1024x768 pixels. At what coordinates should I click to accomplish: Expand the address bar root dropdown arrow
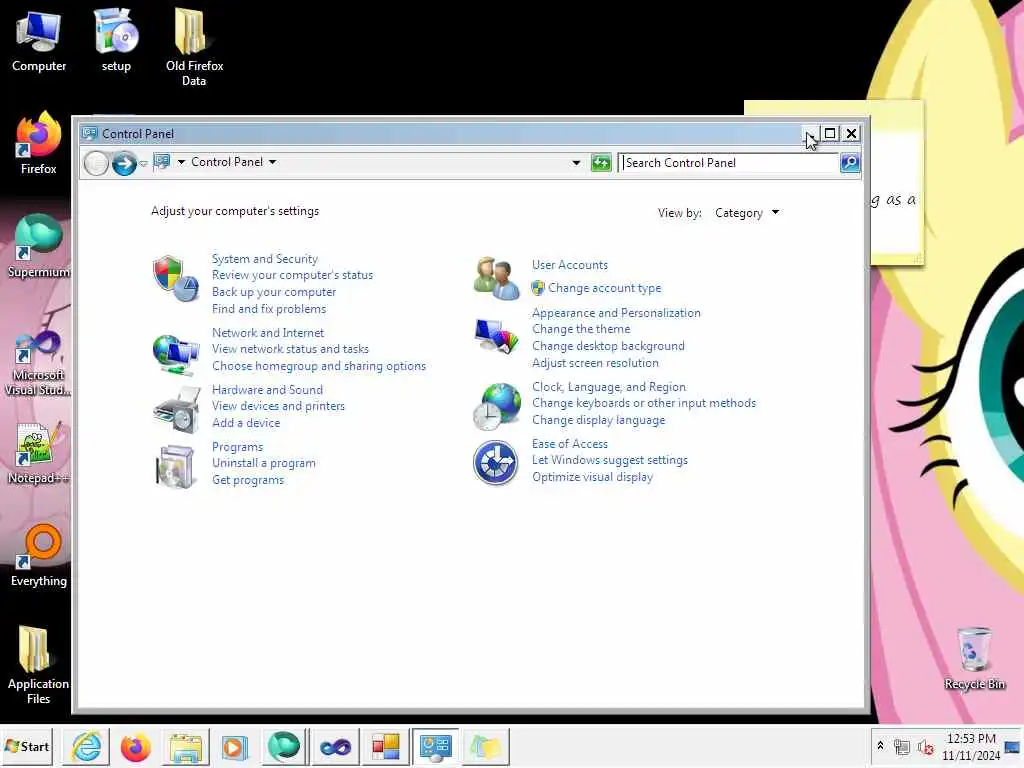point(181,162)
